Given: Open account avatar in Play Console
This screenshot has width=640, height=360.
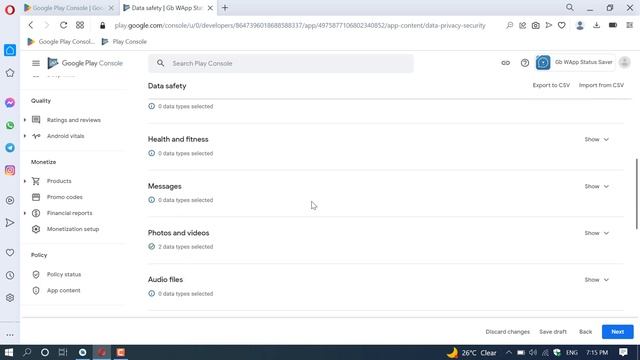Looking at the screenshot, I should 624,62.
